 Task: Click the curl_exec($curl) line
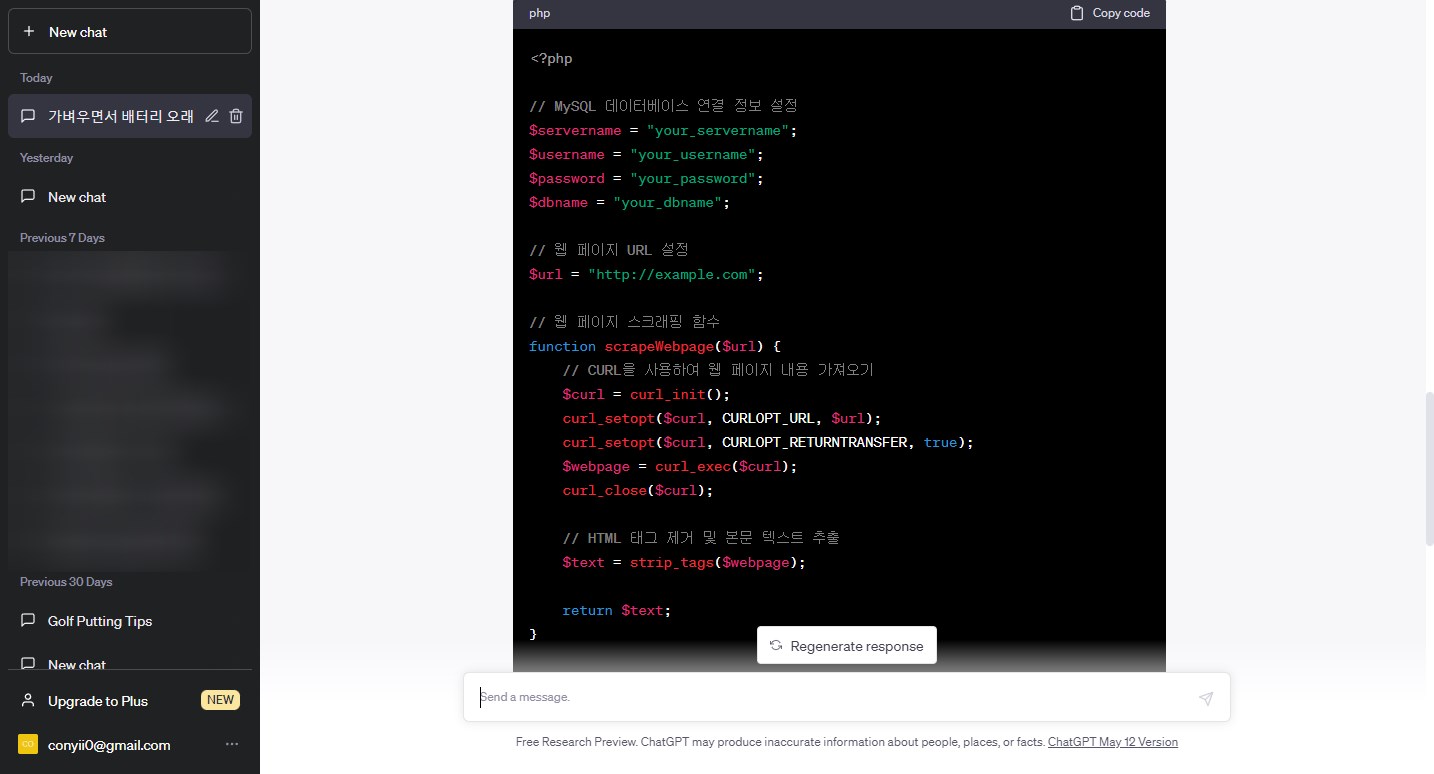tap(680, 467)
